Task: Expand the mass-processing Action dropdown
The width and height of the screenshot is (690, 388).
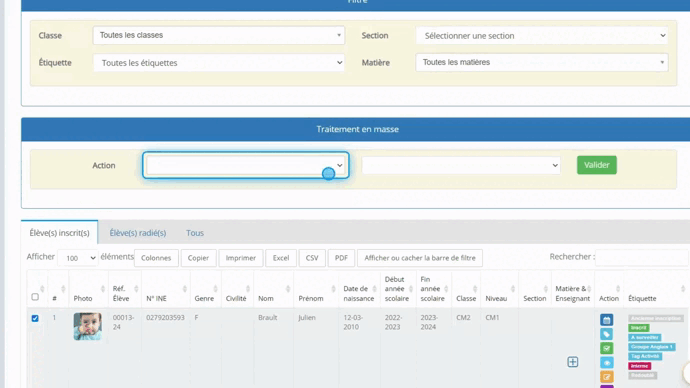Action: click(246, 165)
